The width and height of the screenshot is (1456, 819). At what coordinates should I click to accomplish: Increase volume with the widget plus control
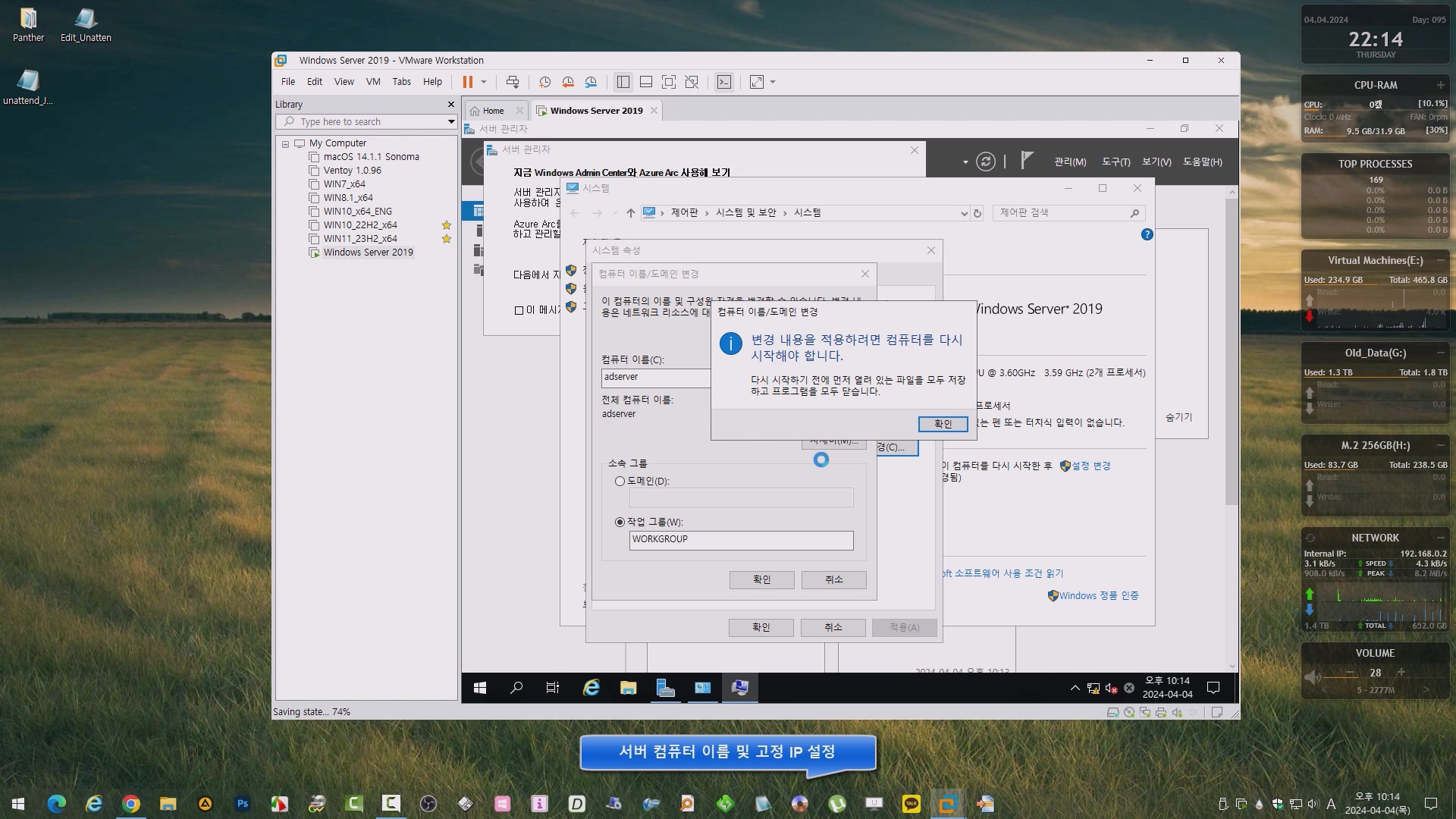1401,673
